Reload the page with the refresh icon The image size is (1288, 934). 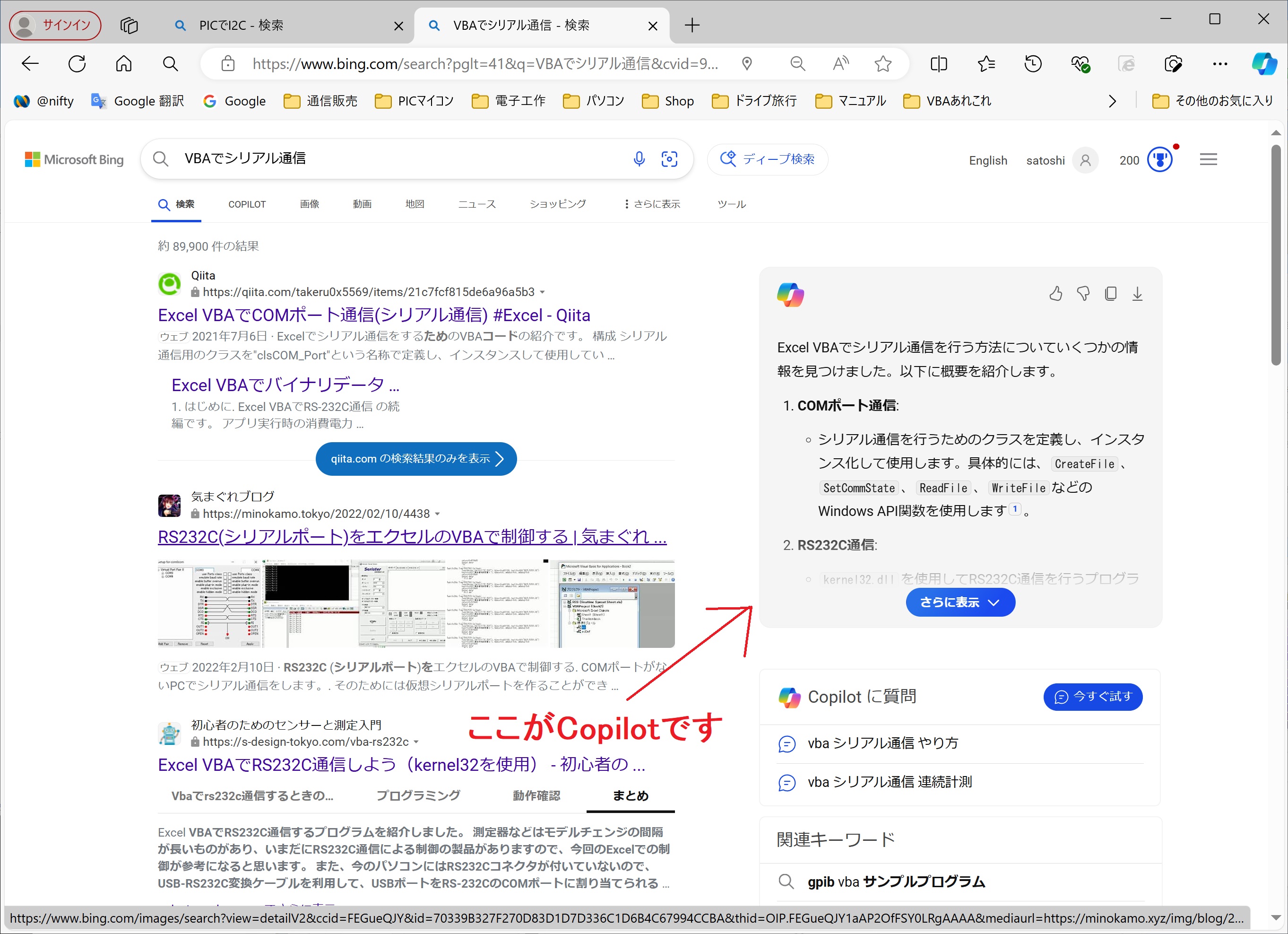click(77, 64)
